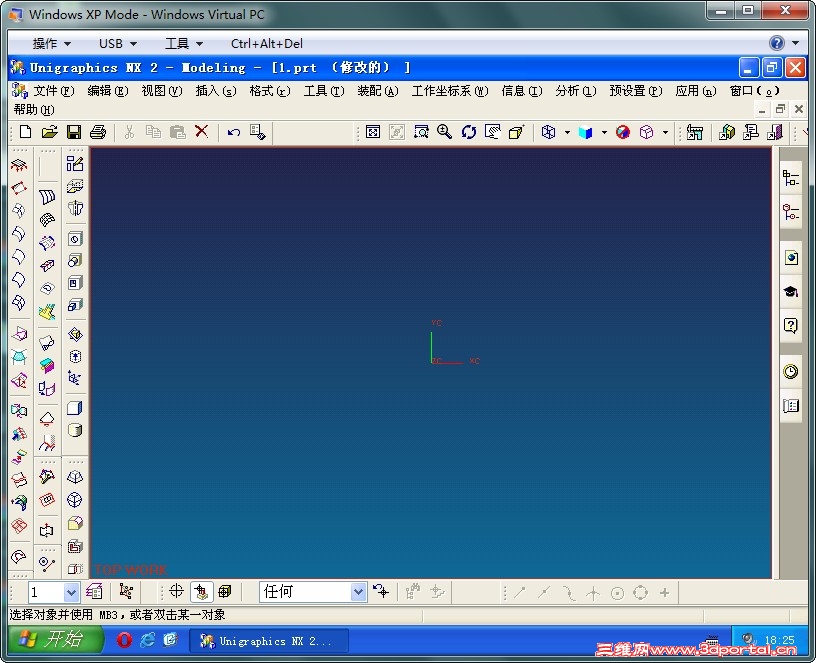The height and width of the screenshot is (663, 816).
Task: Open the 编辑(E) menu
Action: click(x=108, y=91)
